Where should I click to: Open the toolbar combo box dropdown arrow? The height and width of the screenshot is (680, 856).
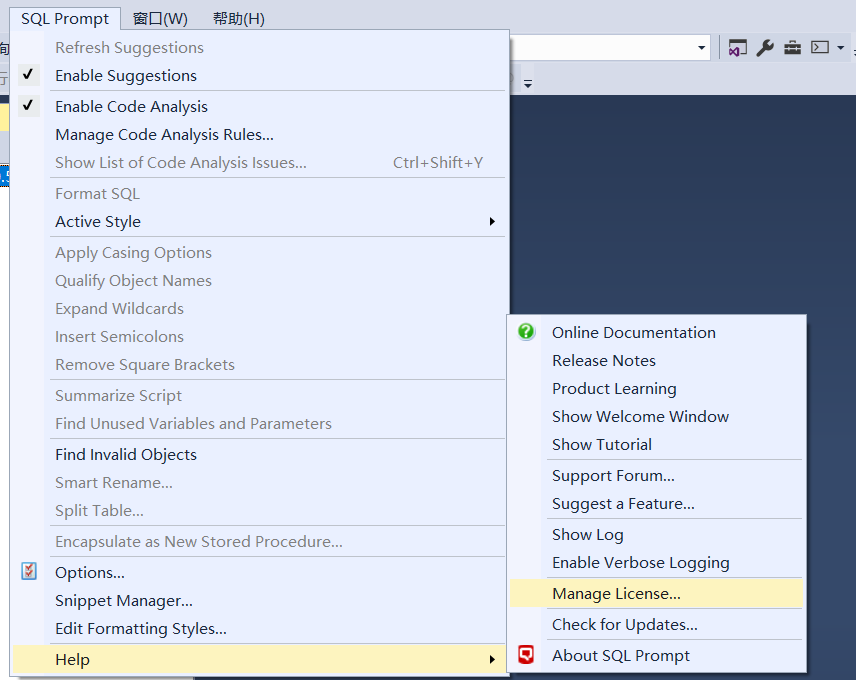(x=701, y=48)
